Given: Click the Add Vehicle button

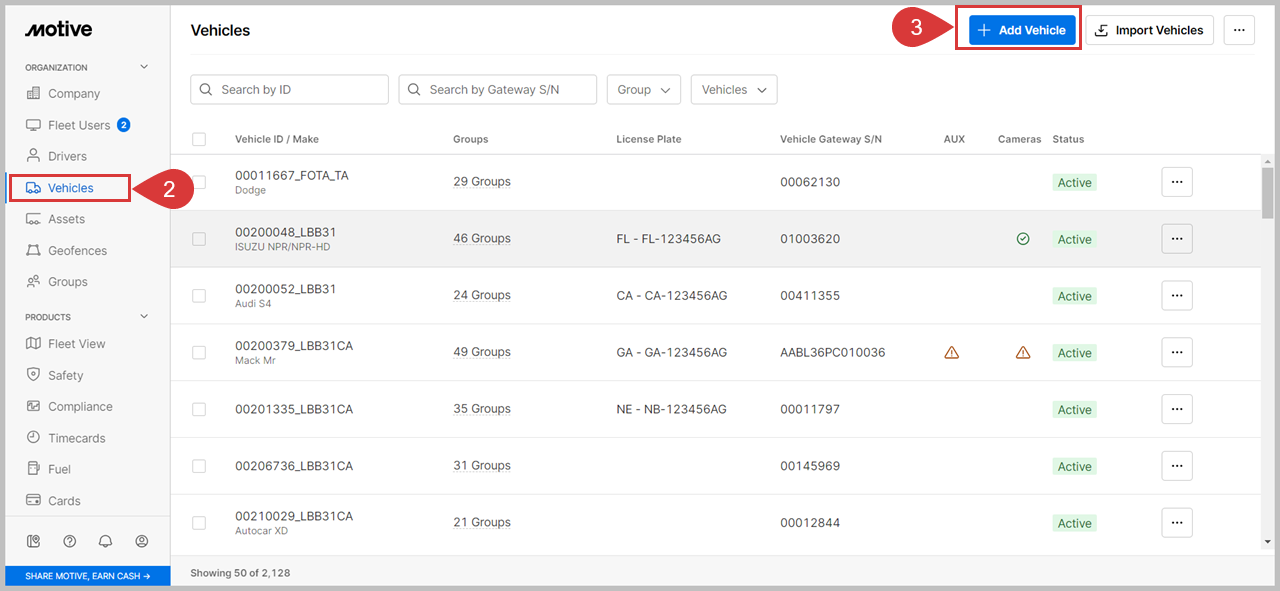Looking at the screenshot, I should click(x=1022, y=30).
